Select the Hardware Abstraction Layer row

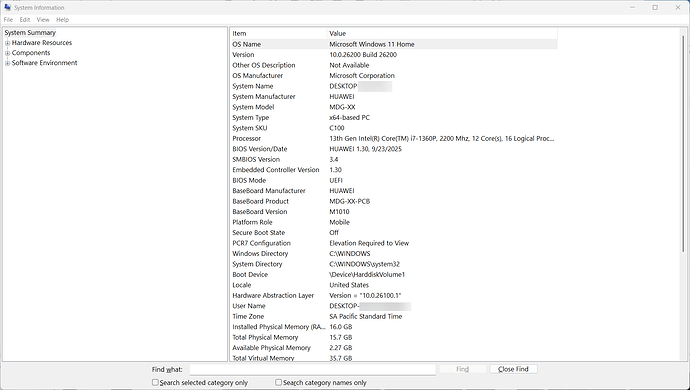click(394, 295)
